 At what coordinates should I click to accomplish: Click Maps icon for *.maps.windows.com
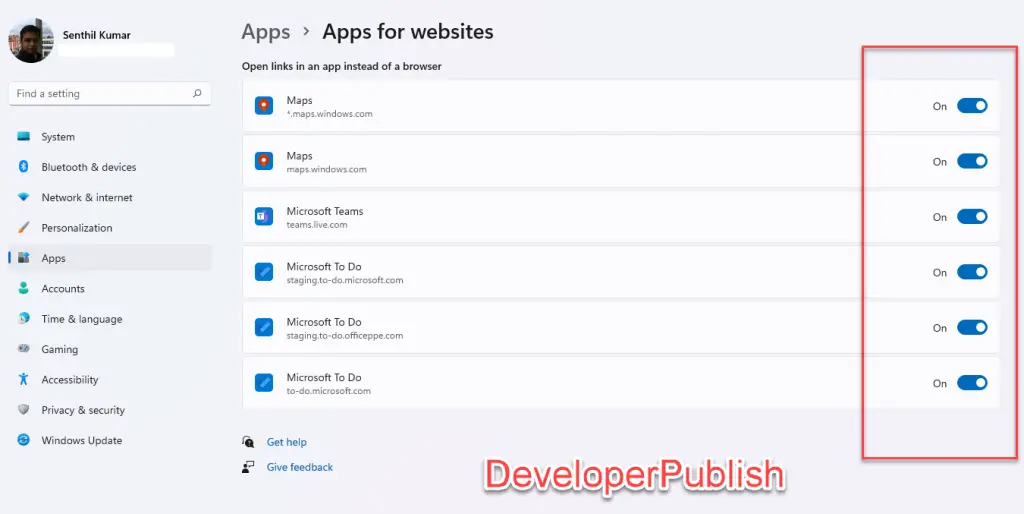(x=264, y=106)
